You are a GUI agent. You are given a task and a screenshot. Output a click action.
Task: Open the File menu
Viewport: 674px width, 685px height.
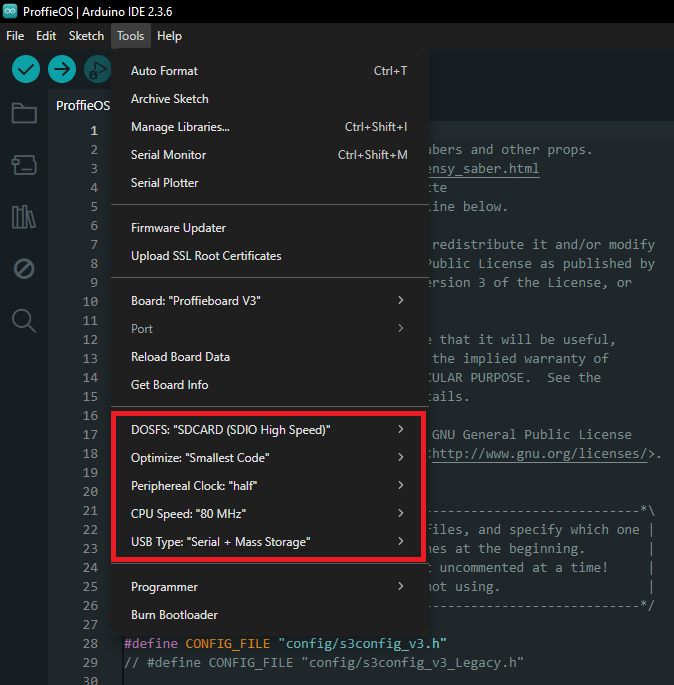pos(15,36)
